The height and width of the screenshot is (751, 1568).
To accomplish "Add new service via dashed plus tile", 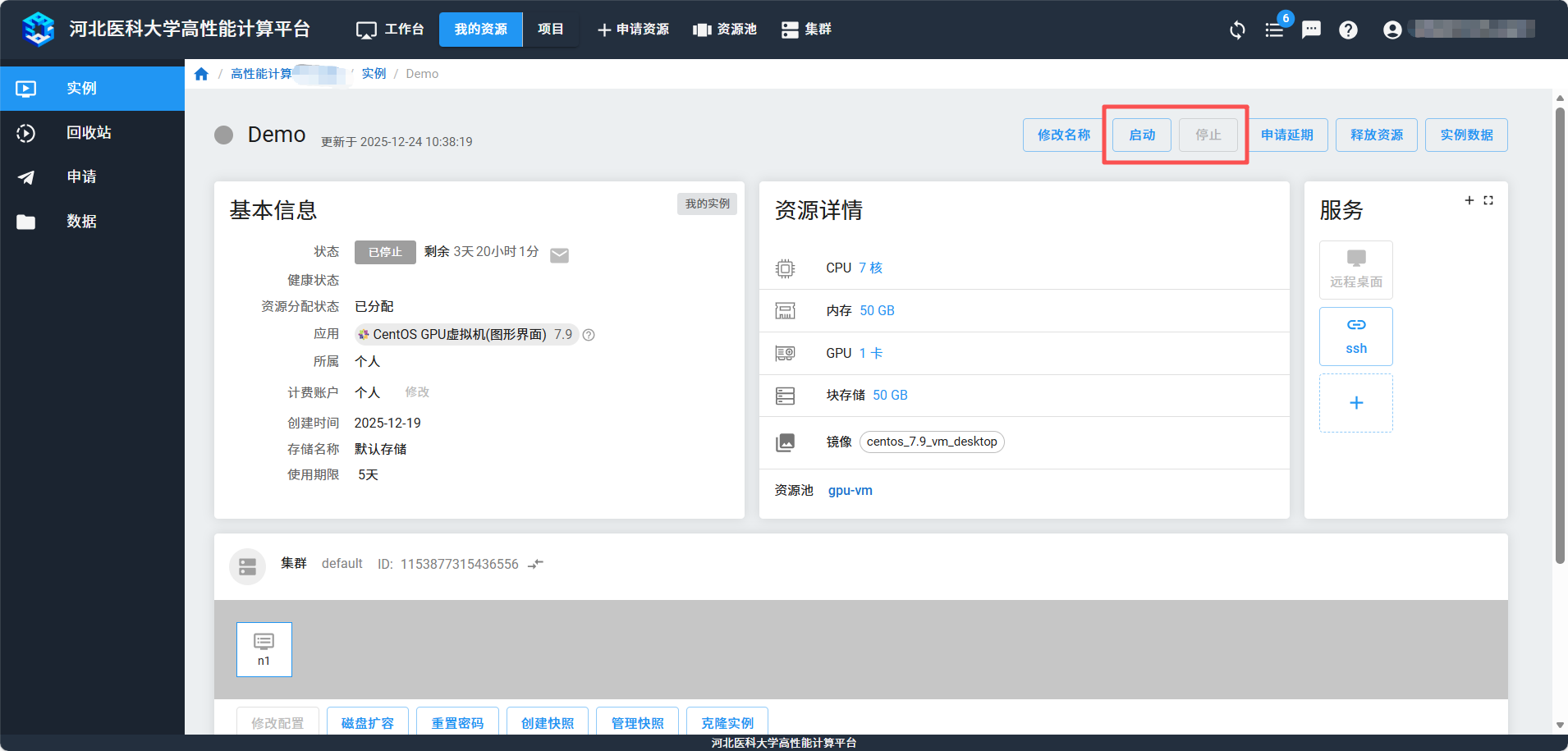I will pyautogui.click(x=1355, y=403).
